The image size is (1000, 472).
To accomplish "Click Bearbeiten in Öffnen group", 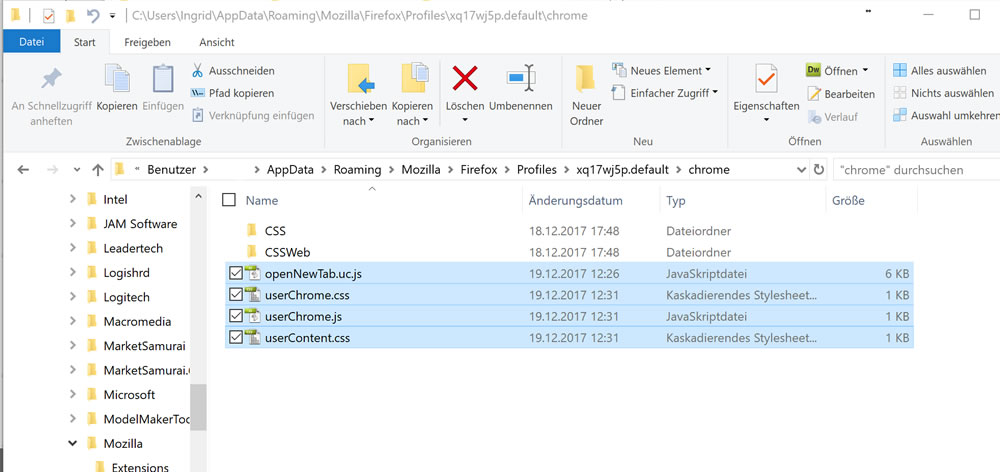I will [x=841, y=94].
